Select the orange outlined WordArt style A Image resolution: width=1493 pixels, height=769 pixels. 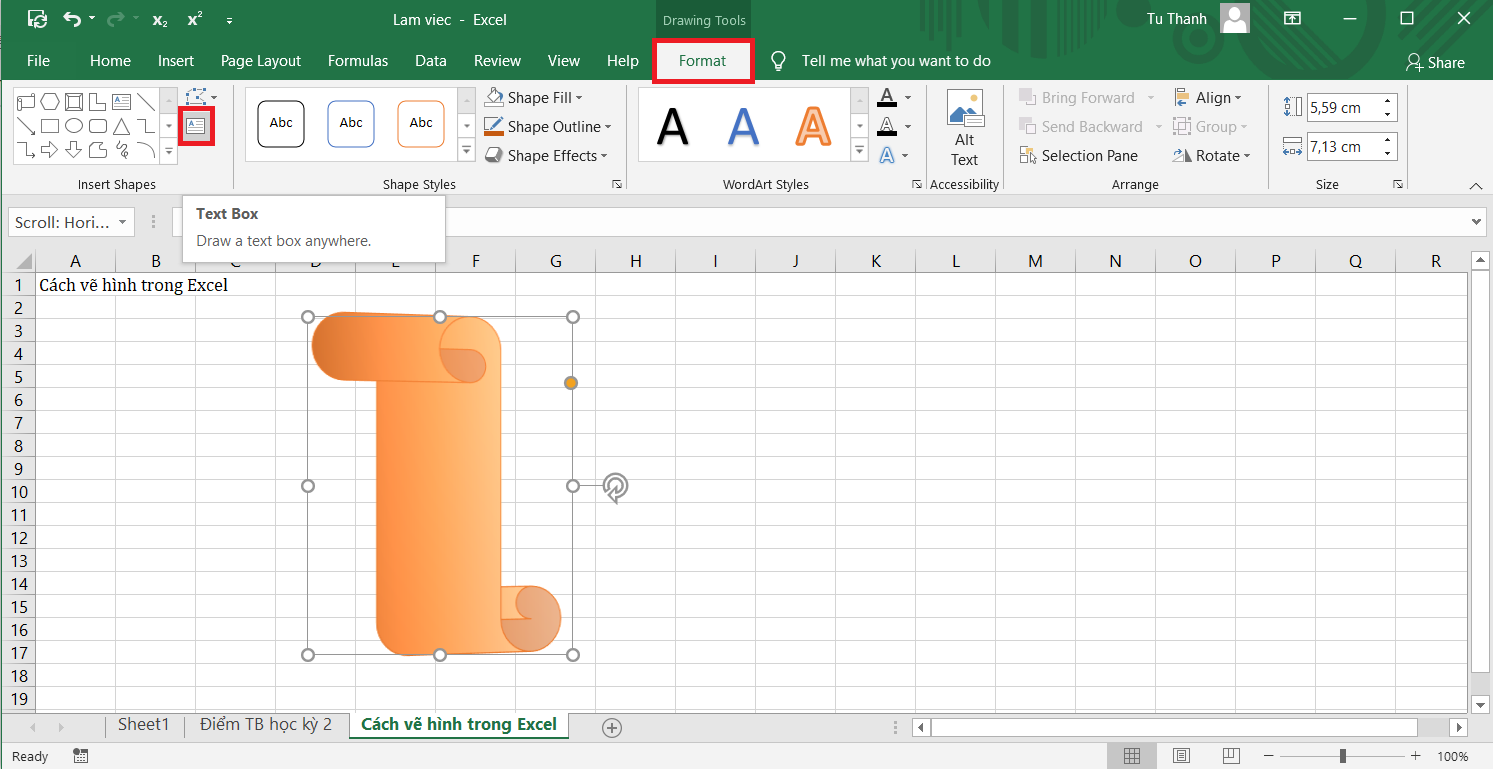813,126
